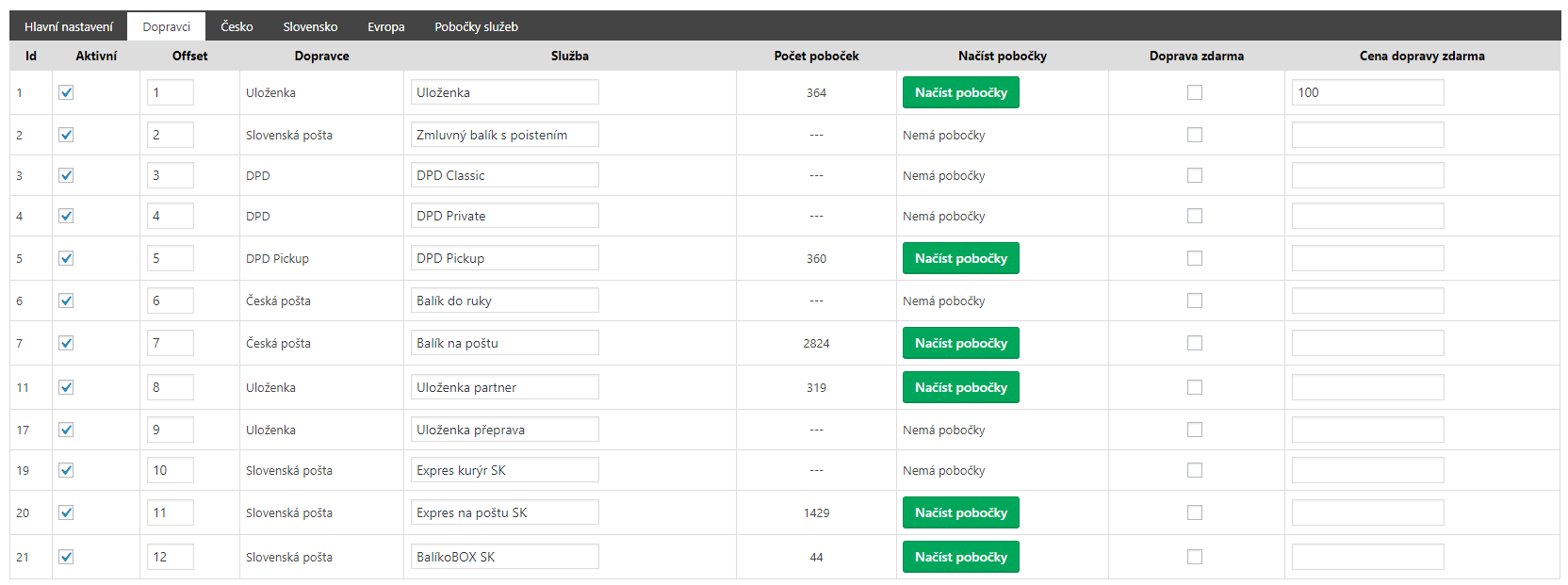The image size is (1568, 585).
Task: Click Načíst pobočky for Expres na poštu SK
Action: pyautogui.click(x=961, y=512)
